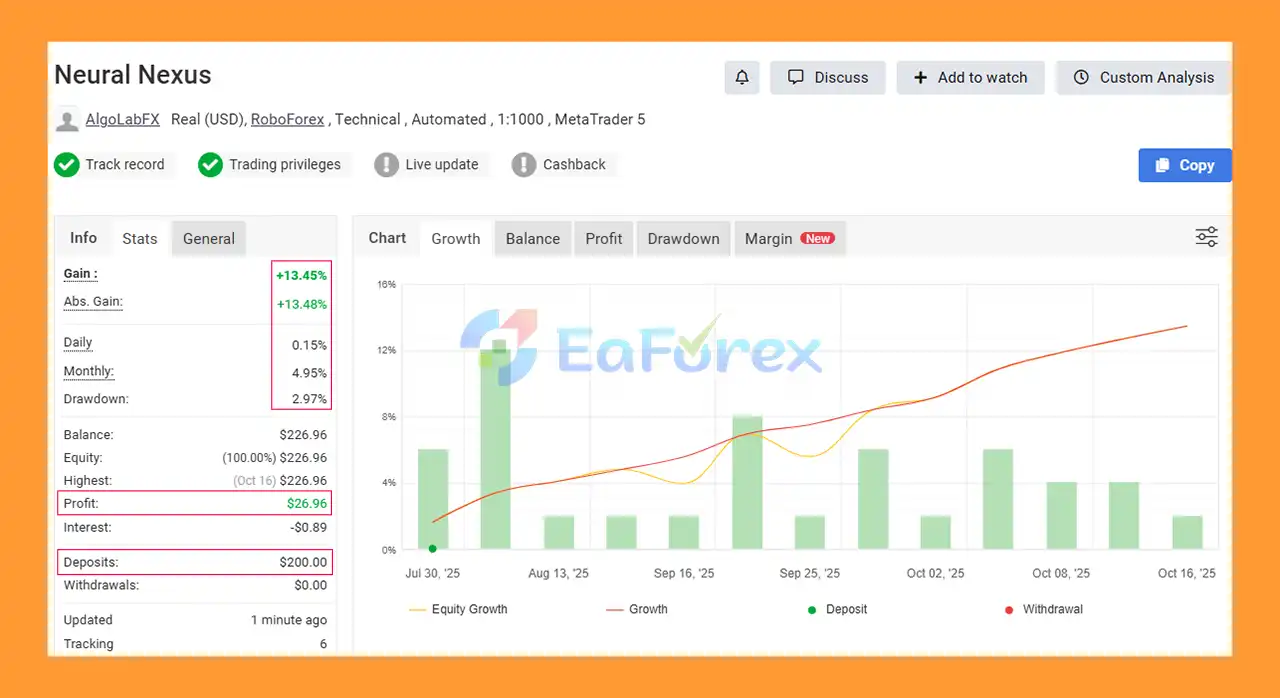Screen dimensions: 1280x698
Task: Open the Drawdown chart tab
Action: point(683,239)
